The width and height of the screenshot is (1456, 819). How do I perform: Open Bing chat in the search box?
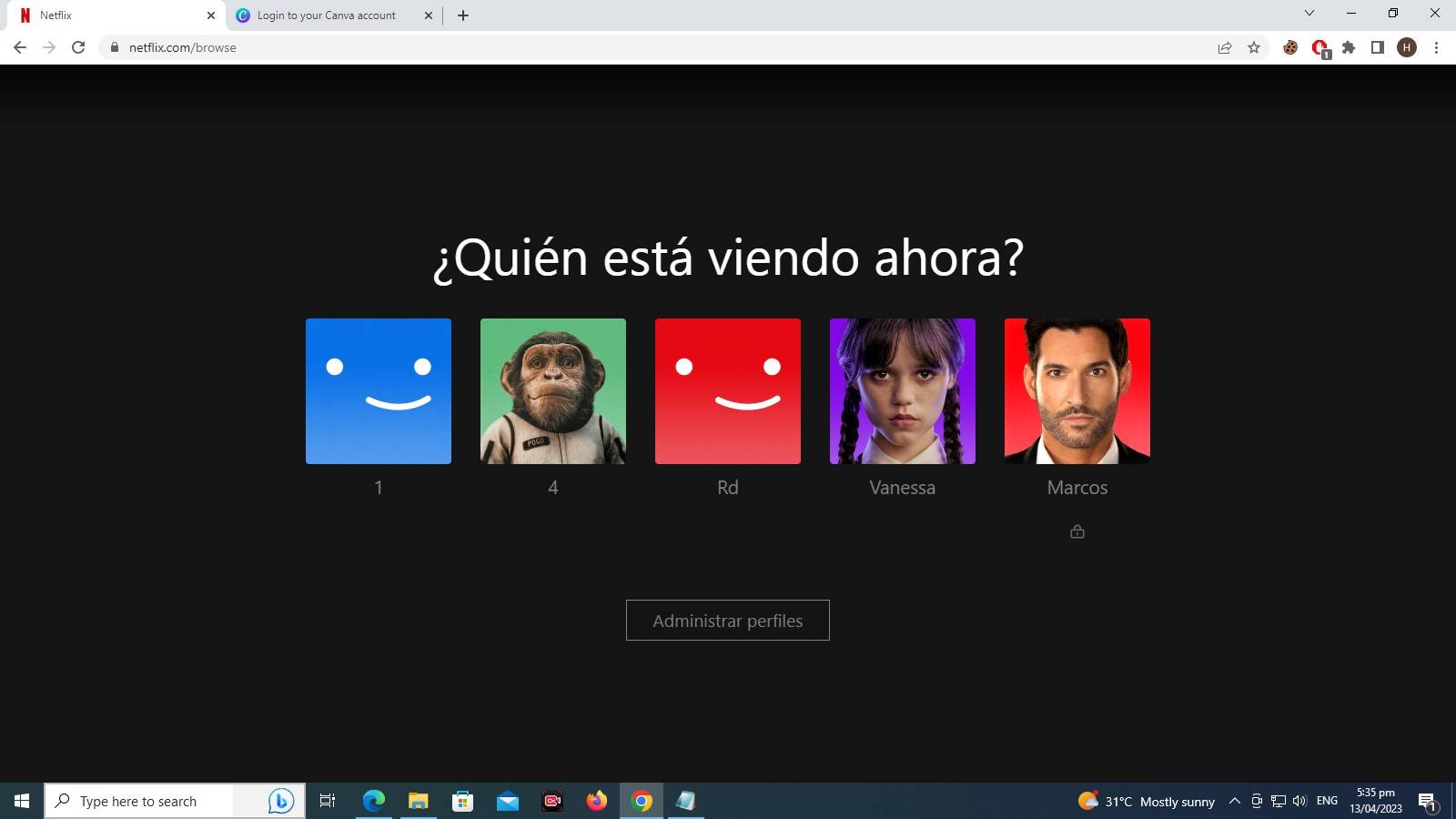[x=281, y=801]
